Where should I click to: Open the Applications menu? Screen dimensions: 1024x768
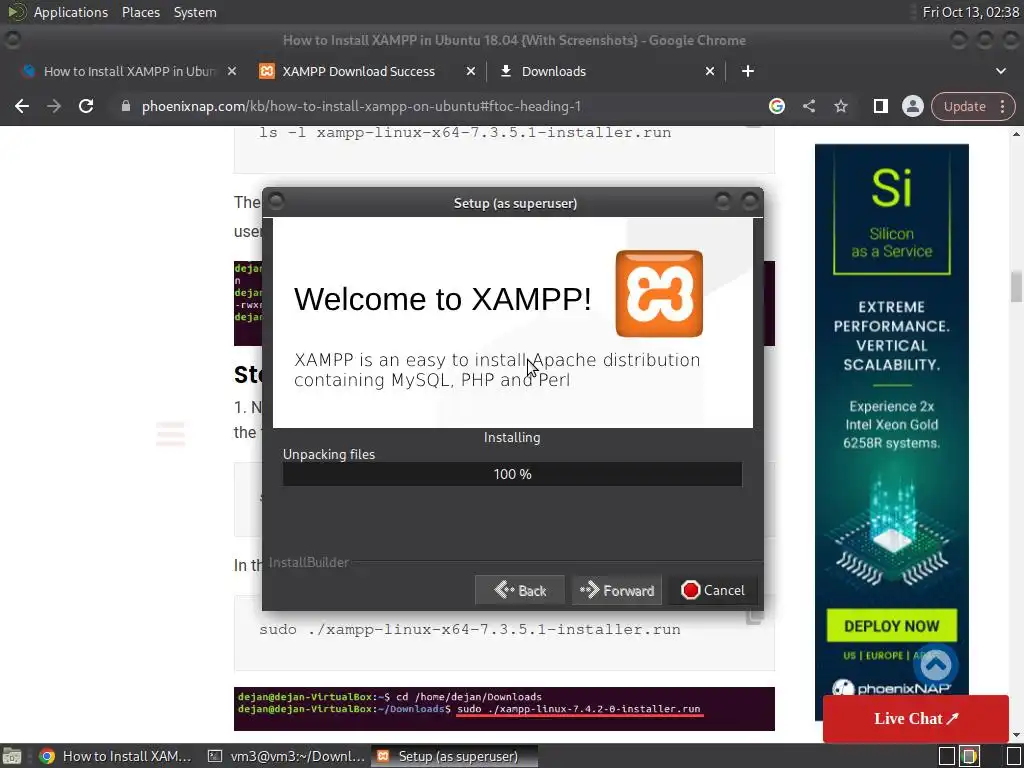71,12
